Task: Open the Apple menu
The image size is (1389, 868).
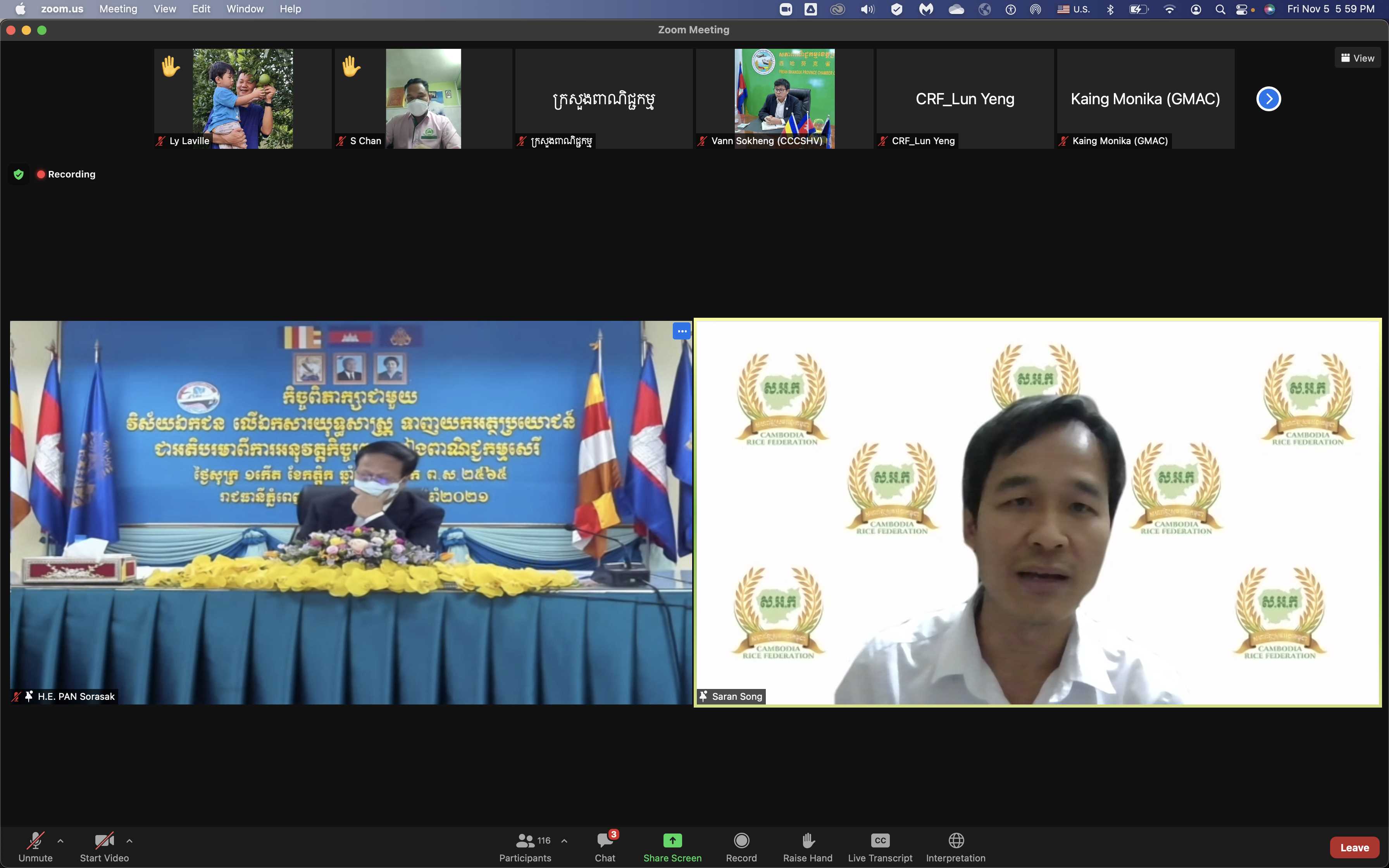Action: pyautogui.click(x=20, y=9)
